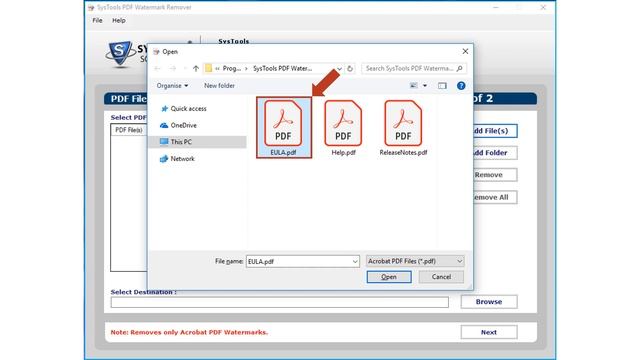This screenshot has height=360, width=640.
Task: Click the change view icon
Action: (x=413, y=86)
